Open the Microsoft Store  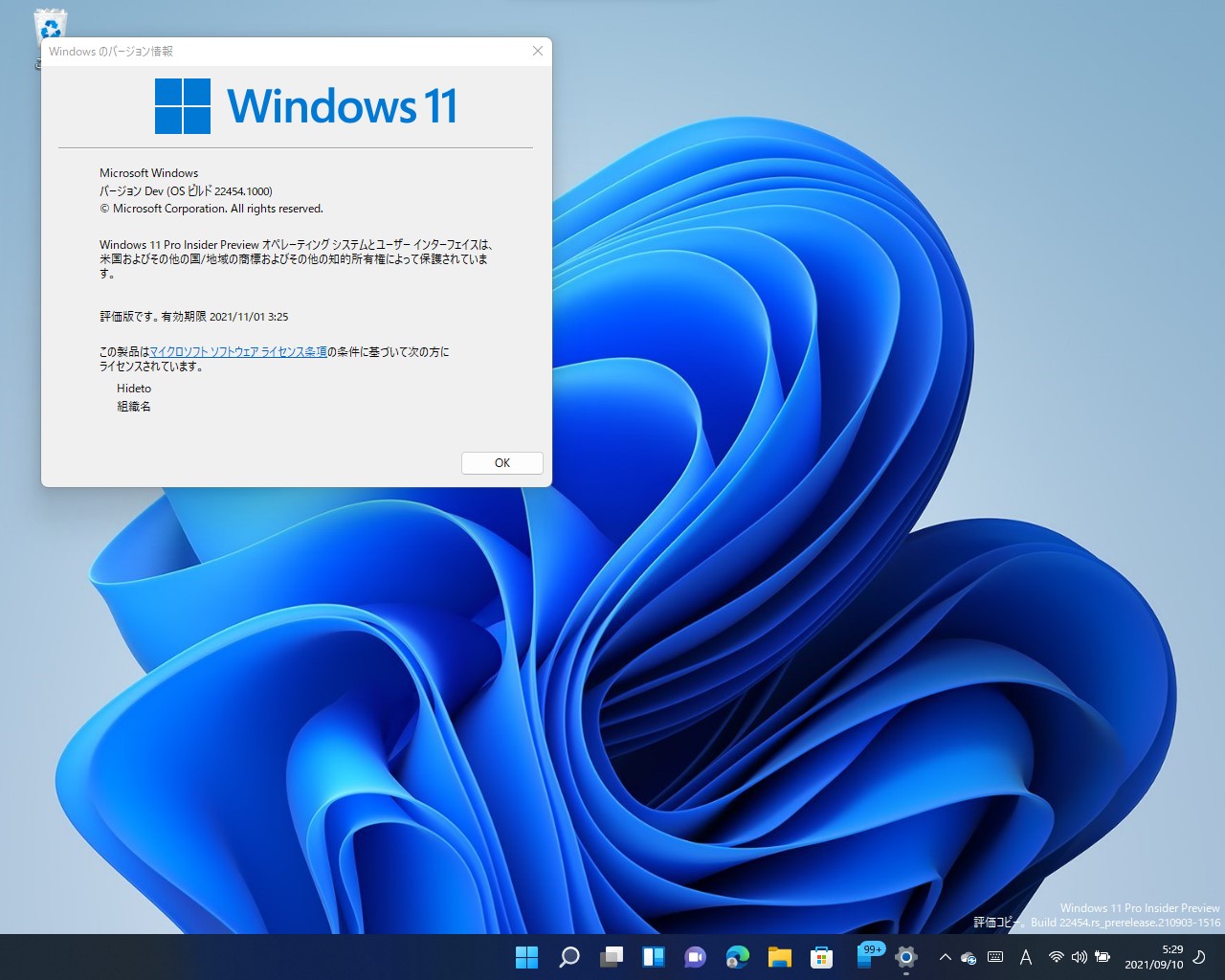click(x=821, y=956)
